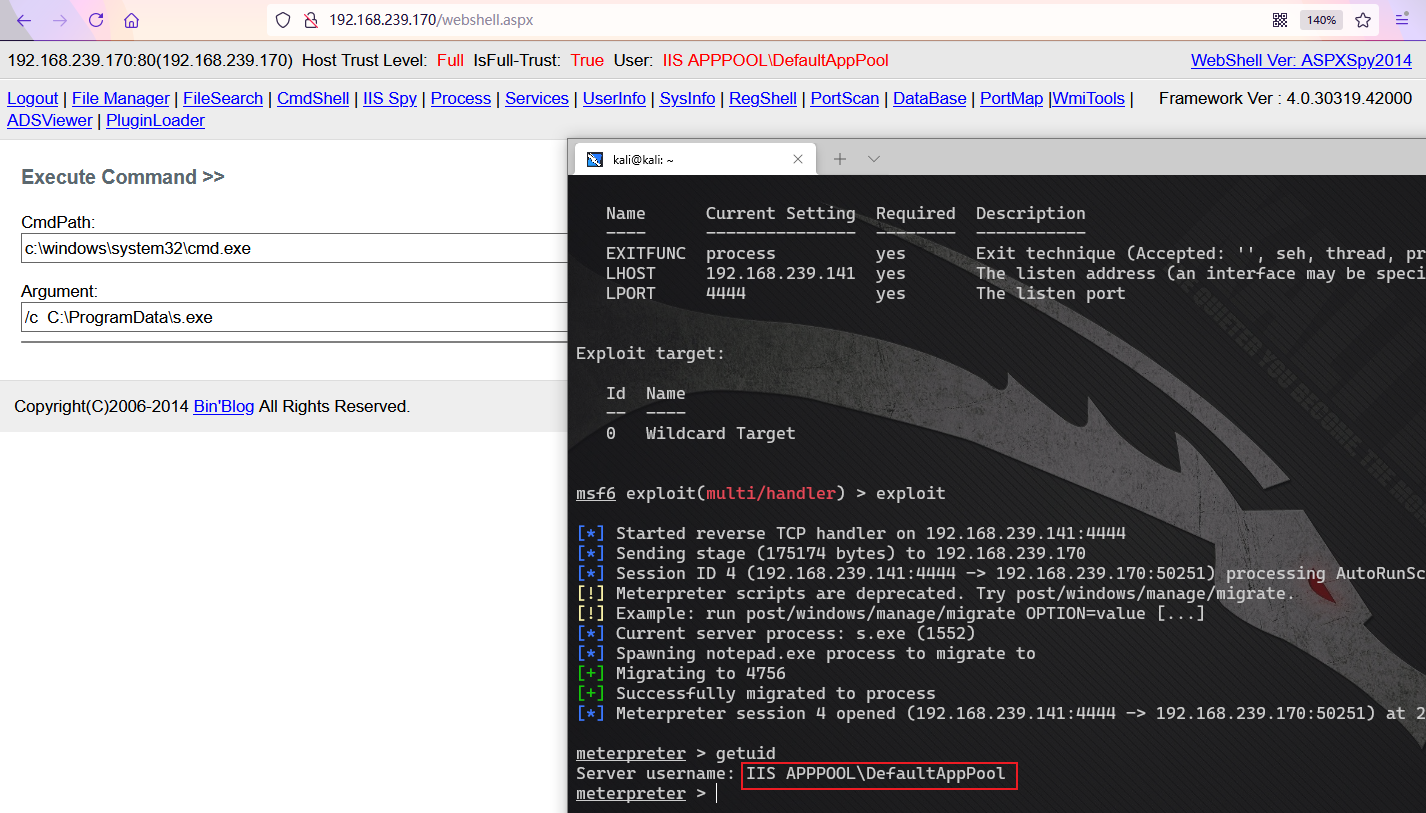Click 'Current server process: s.exe' line

click(776, 633)
